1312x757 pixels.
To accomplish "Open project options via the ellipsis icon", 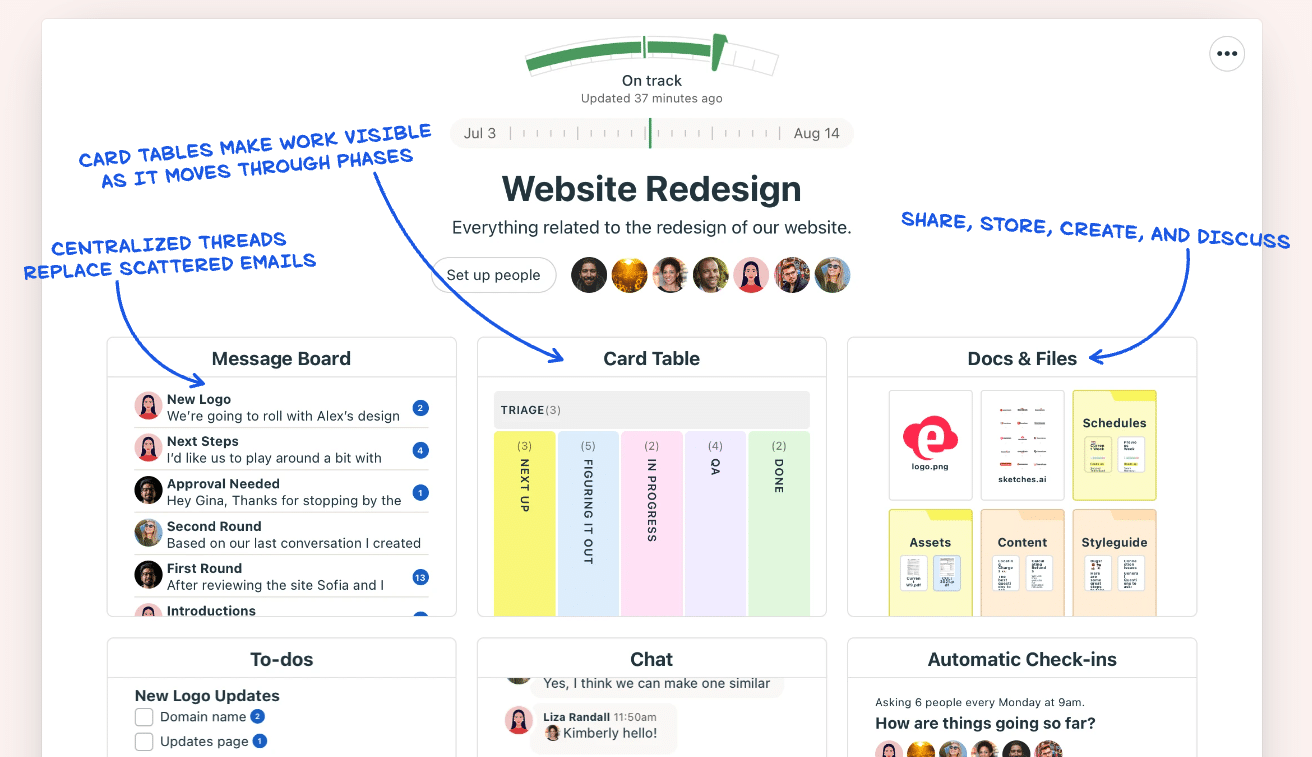I will pos(1227,54).
